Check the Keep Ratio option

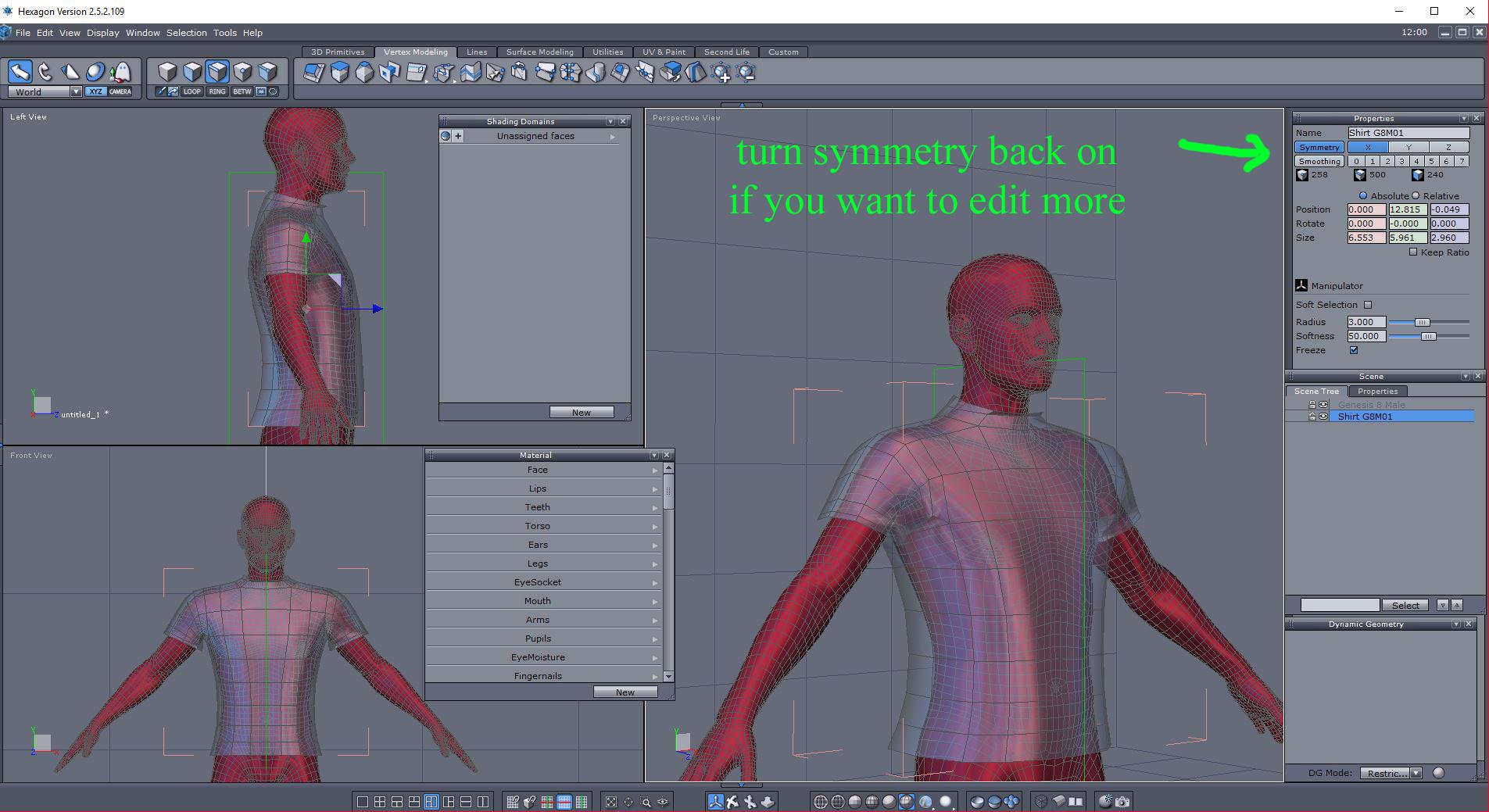point(1413,252)
